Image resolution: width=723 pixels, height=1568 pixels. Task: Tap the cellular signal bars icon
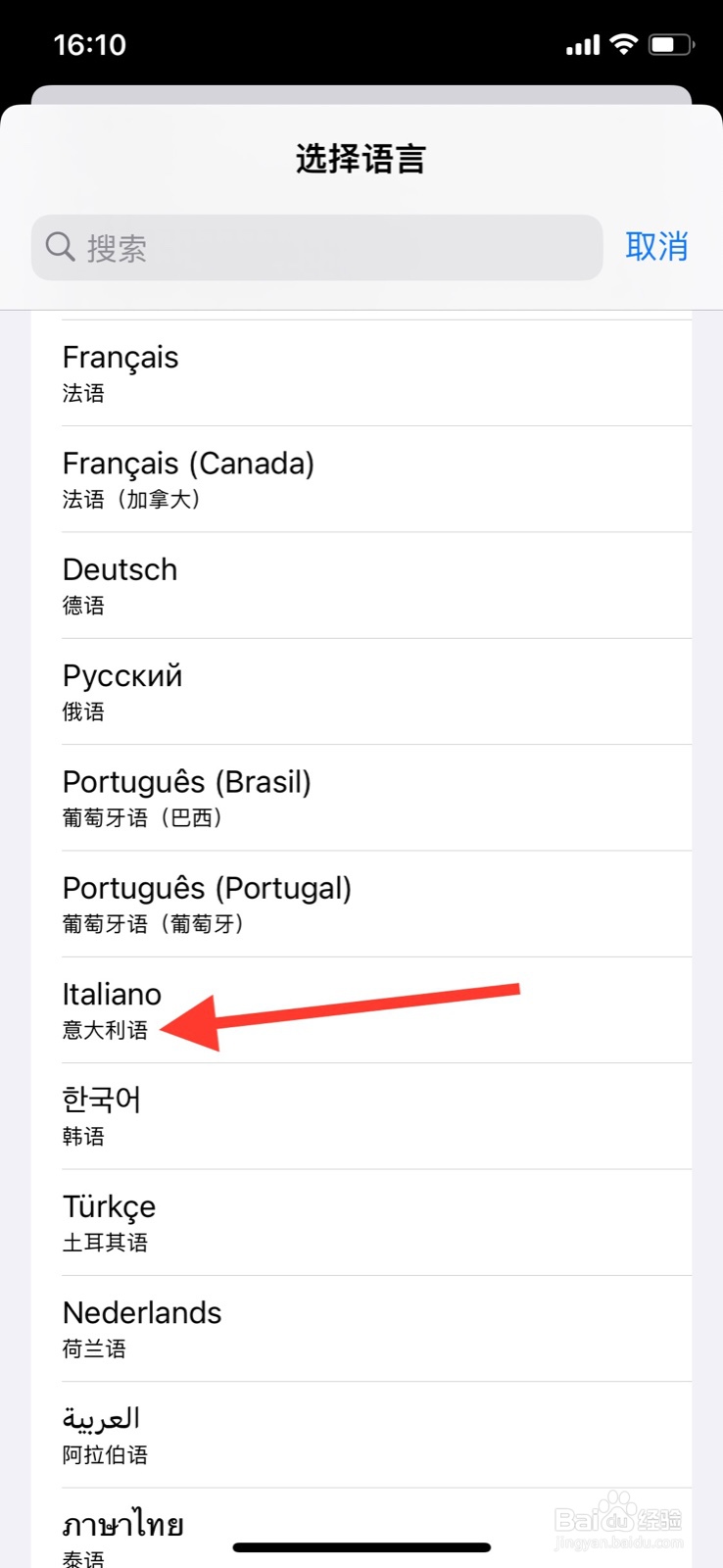pyautogui.click(x=583, y=45)
